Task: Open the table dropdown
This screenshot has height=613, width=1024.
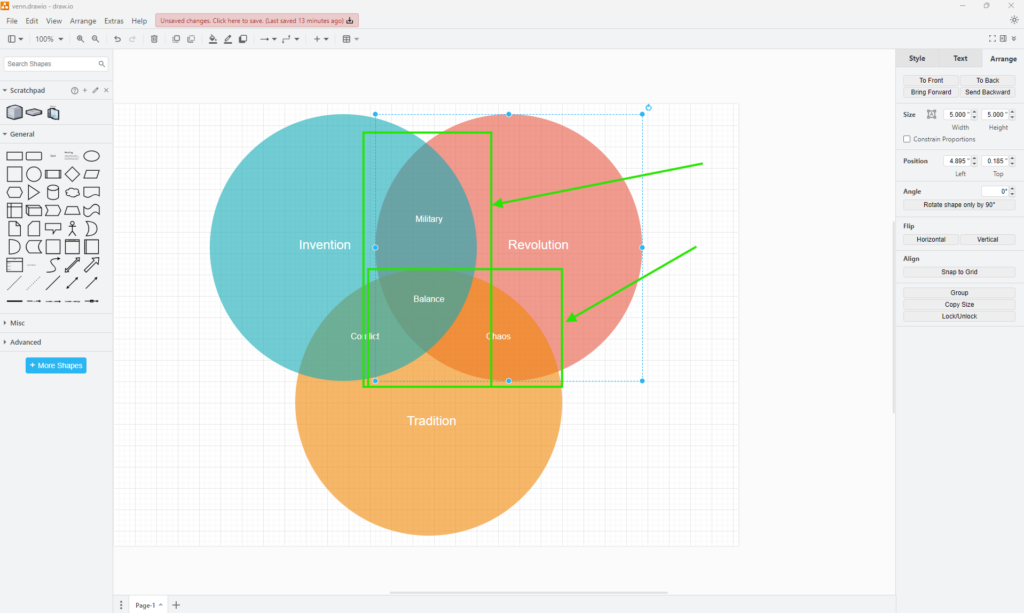Action: coord(351,39)
